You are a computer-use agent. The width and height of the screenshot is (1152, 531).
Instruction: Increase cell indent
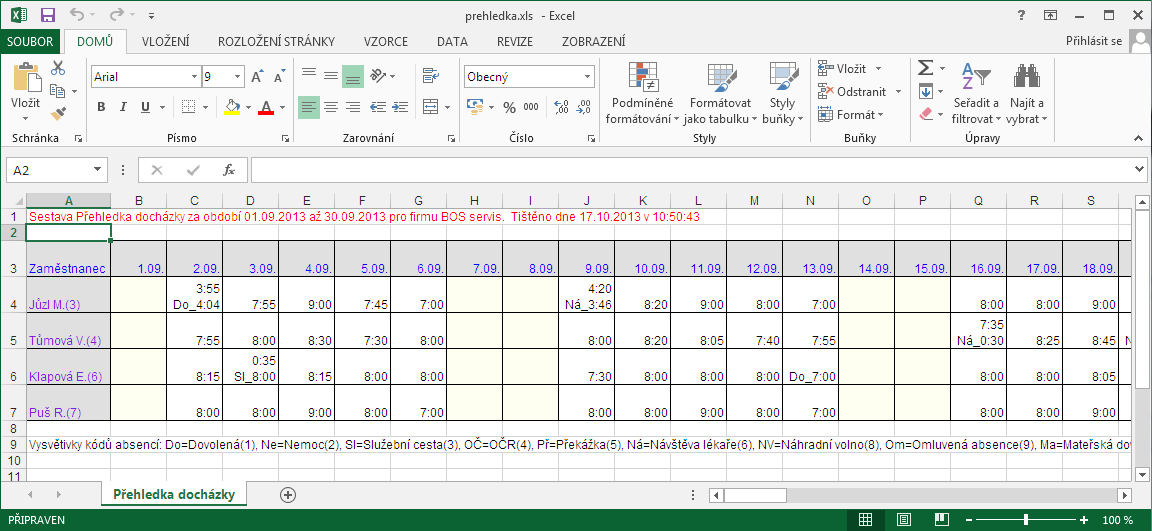400,107
